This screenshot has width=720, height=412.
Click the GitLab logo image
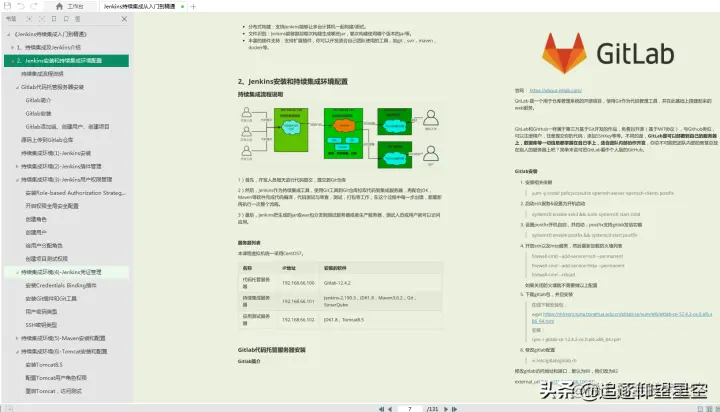[x=608, y=53]
